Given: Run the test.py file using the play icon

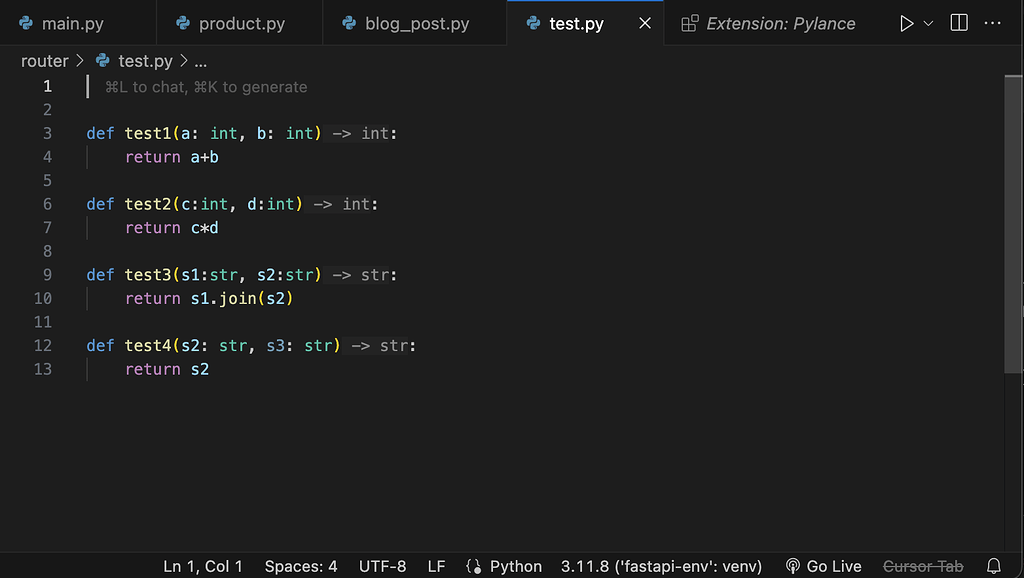Looking at the screenshot, I should 906,23.
